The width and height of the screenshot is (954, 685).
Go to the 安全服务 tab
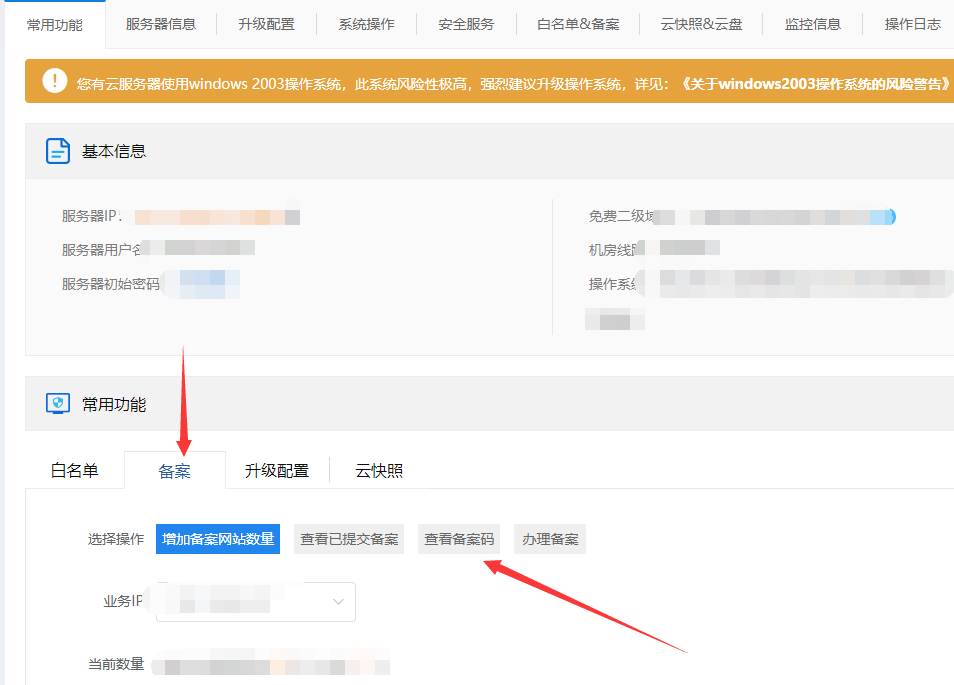466,24
